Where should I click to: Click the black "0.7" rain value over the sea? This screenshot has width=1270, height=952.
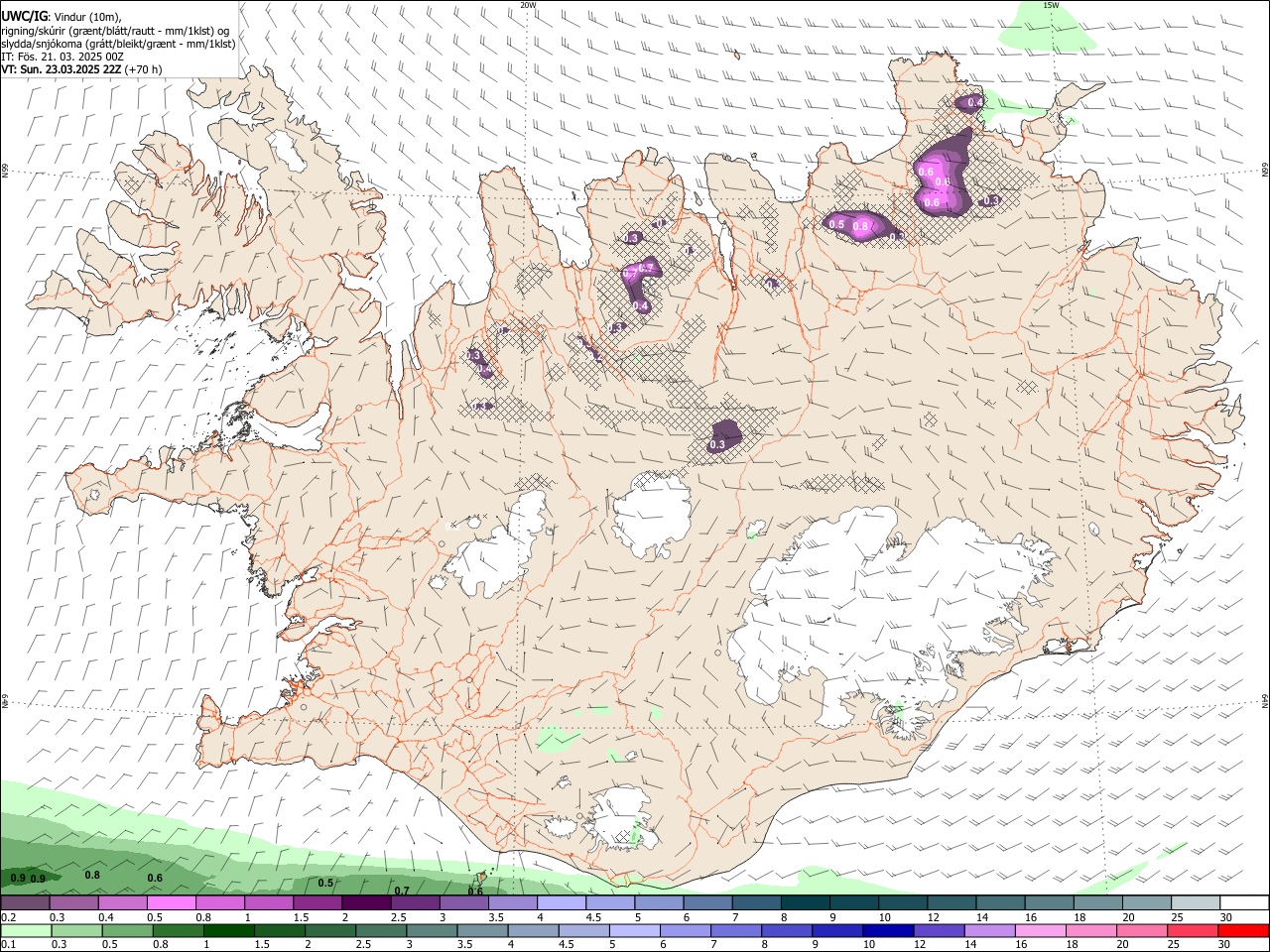coord(402,891)
